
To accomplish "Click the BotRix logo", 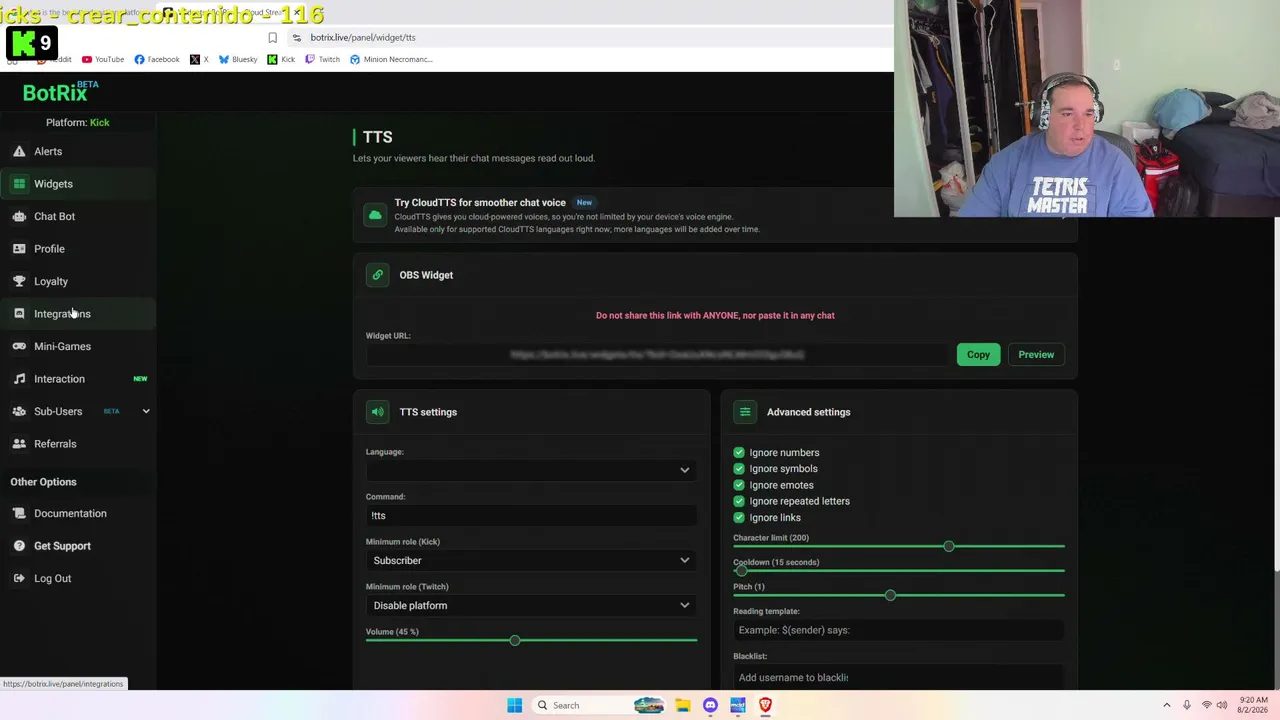I will click(x=60, y=92).
